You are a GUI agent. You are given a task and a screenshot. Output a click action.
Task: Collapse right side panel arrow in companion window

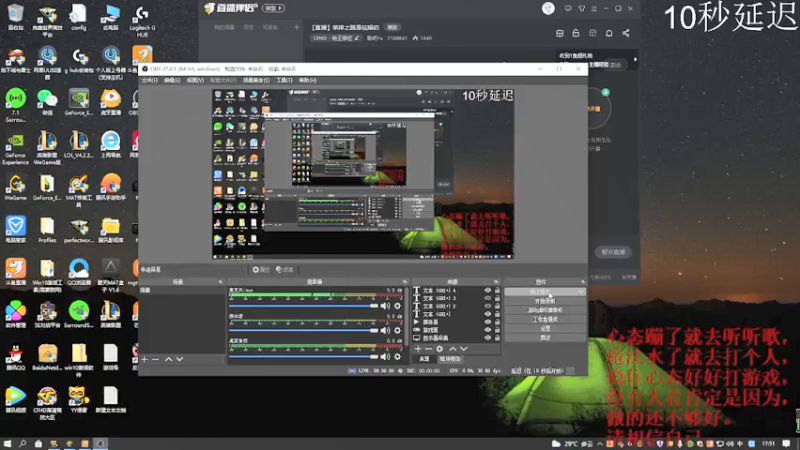pos(635,60)
